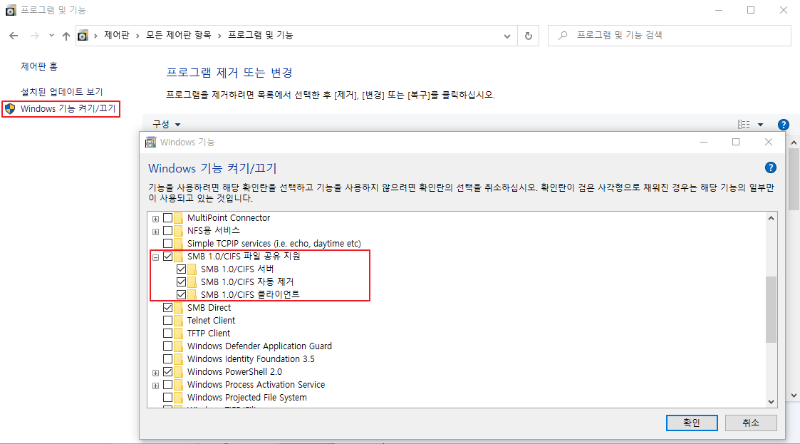Click the folder icon of Windows PowerShell 2.0
The width and height of the screenshot is (800, 444).
179,372
